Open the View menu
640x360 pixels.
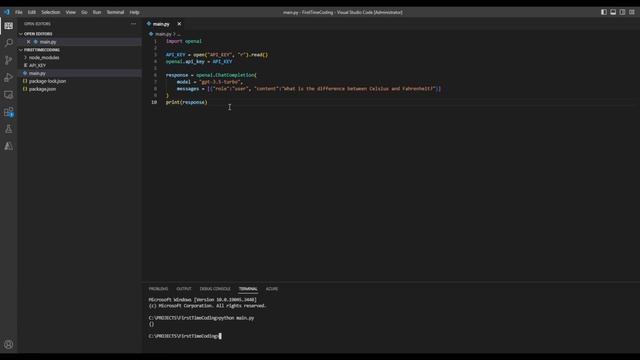(71, 12)
